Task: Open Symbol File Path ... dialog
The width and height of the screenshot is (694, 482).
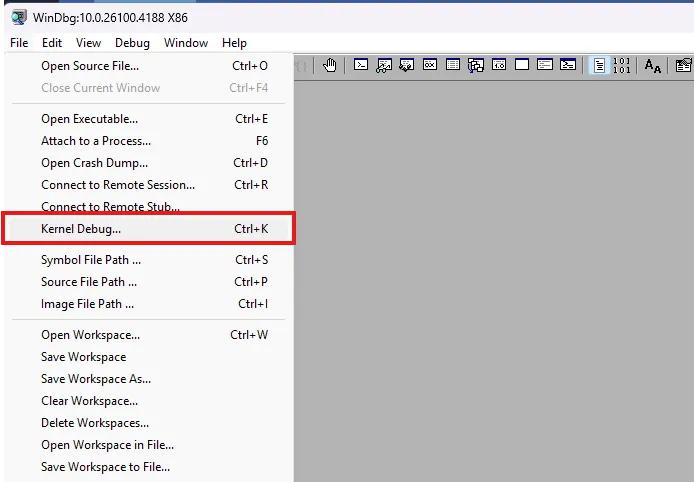Action: point(149,260)
